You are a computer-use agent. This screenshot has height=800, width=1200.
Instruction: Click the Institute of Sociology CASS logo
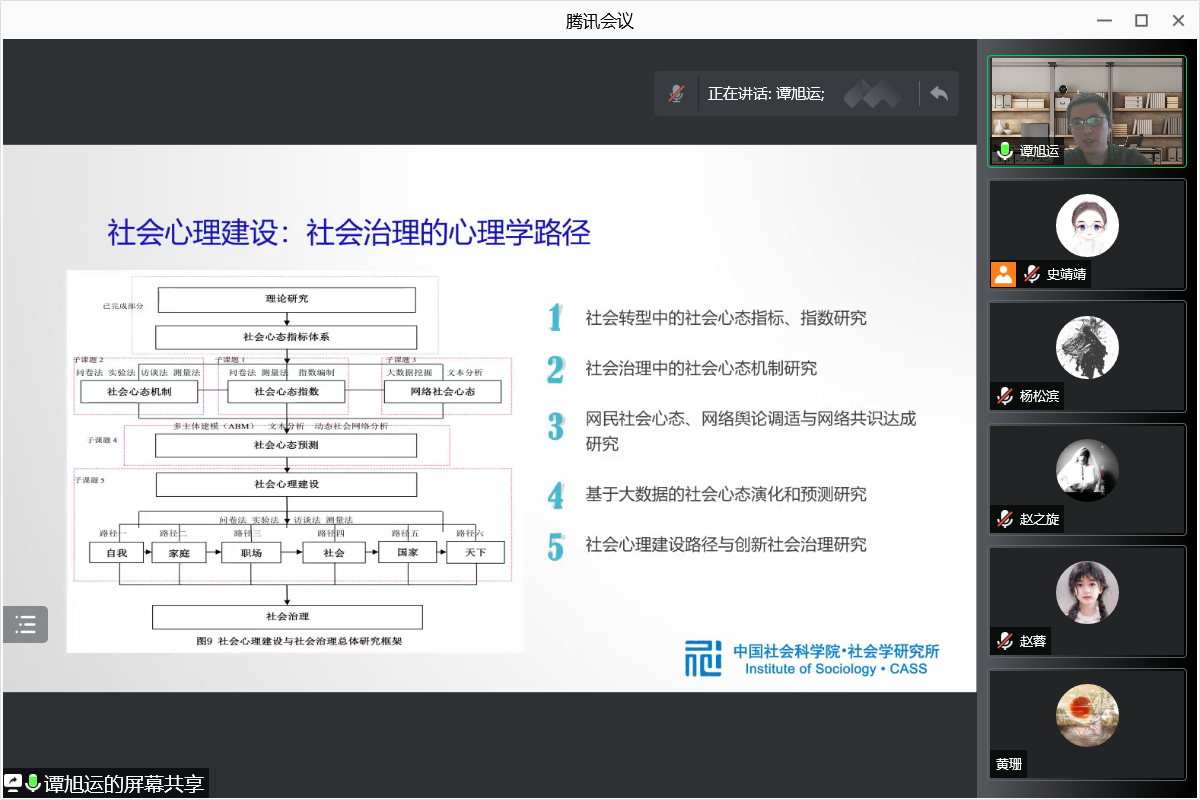812,658
